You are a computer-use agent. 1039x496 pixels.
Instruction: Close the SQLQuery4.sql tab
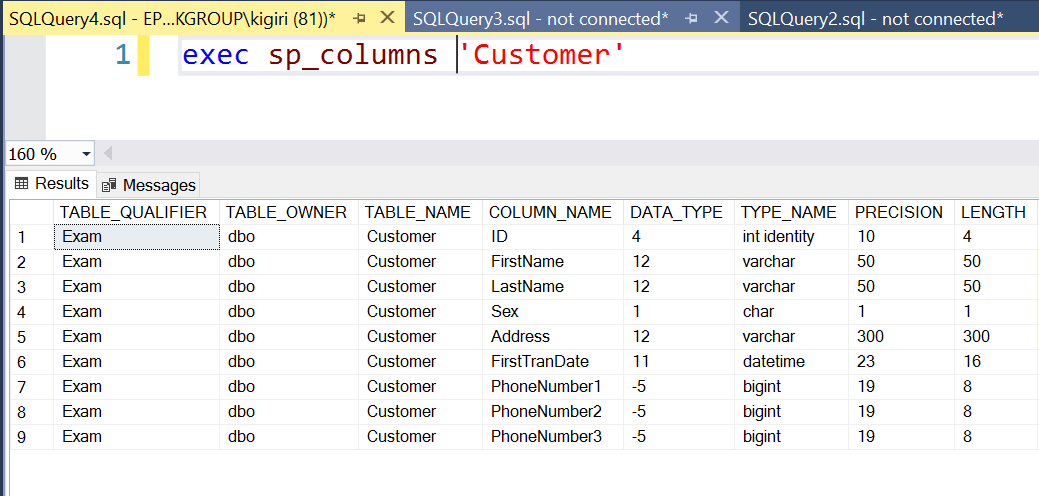[x=388, y=18]
